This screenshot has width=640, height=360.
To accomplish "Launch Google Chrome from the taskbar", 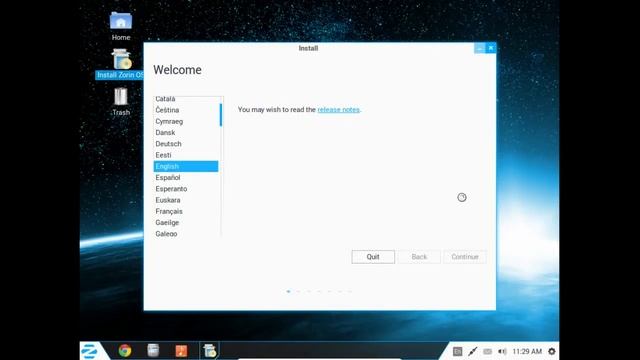I will coord(125,351).
